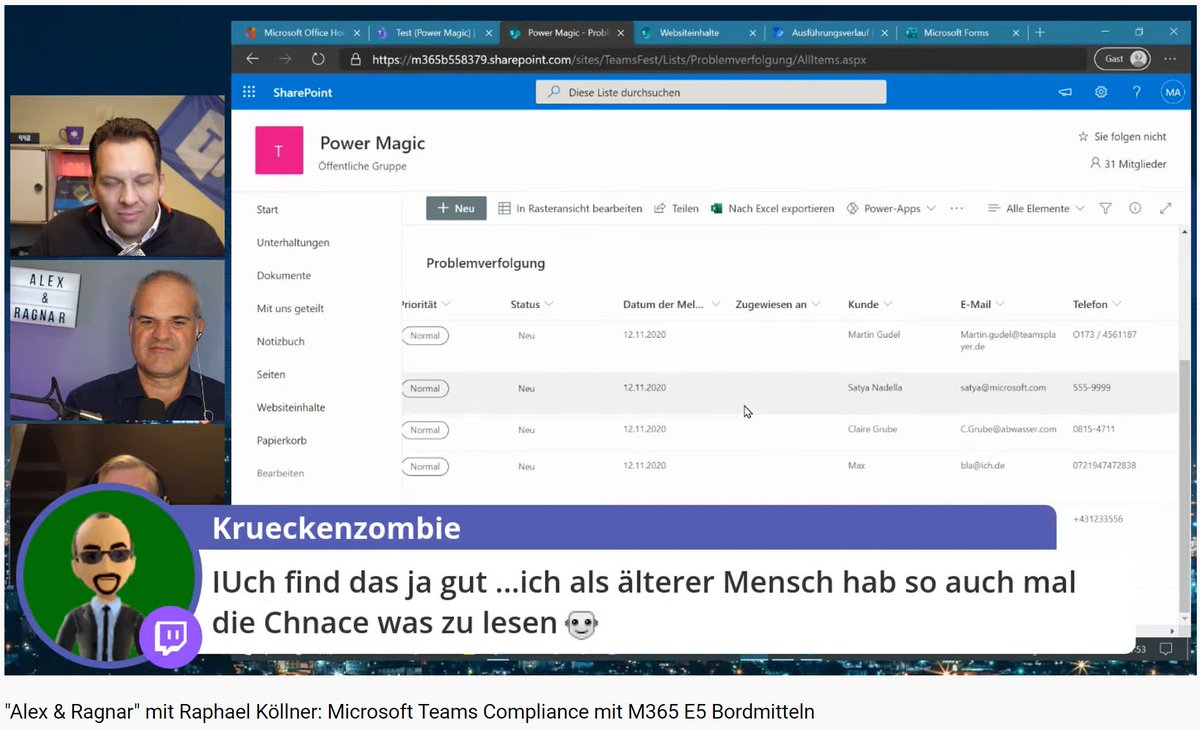
Task: Click the 'Diese Liste durchsuchen' search box
Action: pyautogui.click(x=711, y=92)
